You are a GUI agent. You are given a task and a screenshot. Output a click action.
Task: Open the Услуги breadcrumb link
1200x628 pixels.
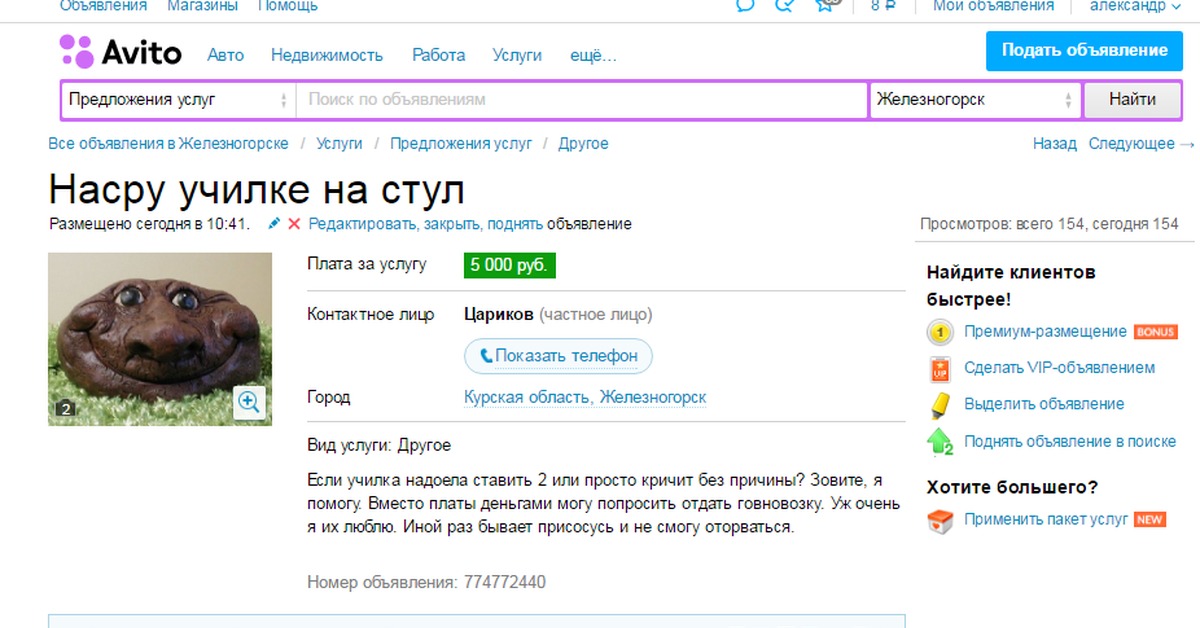pyautogui.click(x=339, y=144)
